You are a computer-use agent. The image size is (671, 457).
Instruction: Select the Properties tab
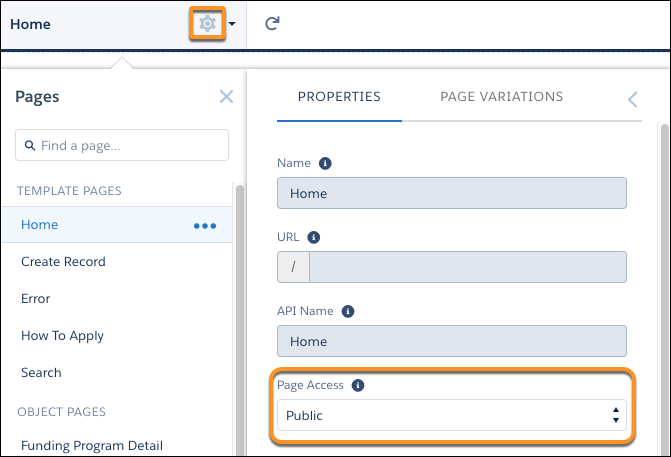(339, 97)
